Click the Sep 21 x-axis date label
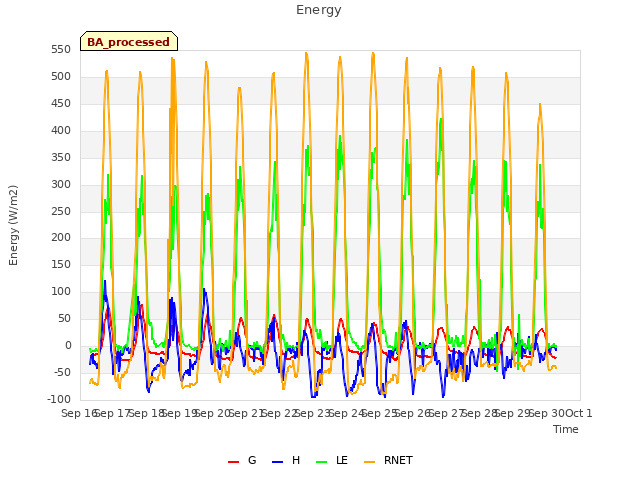 coord(247,413)
